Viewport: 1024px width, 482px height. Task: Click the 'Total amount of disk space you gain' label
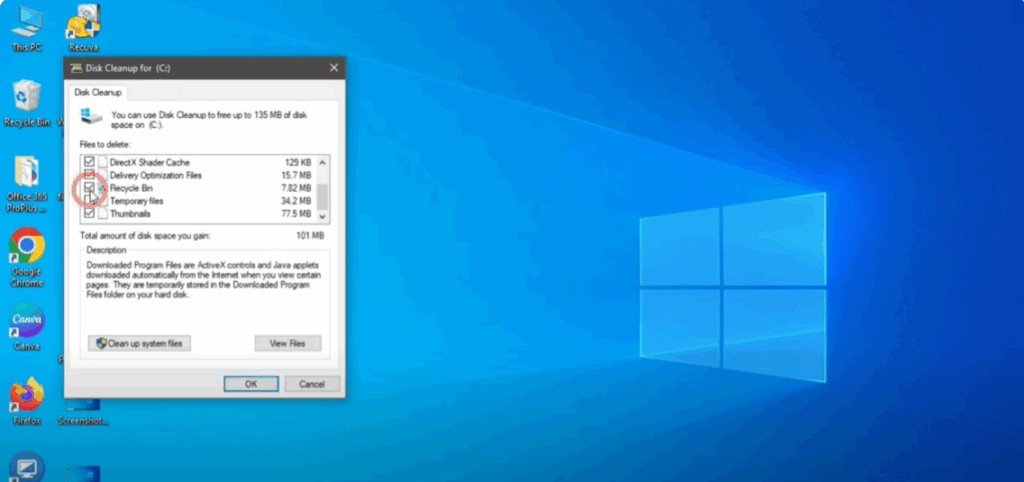(145, 236)
